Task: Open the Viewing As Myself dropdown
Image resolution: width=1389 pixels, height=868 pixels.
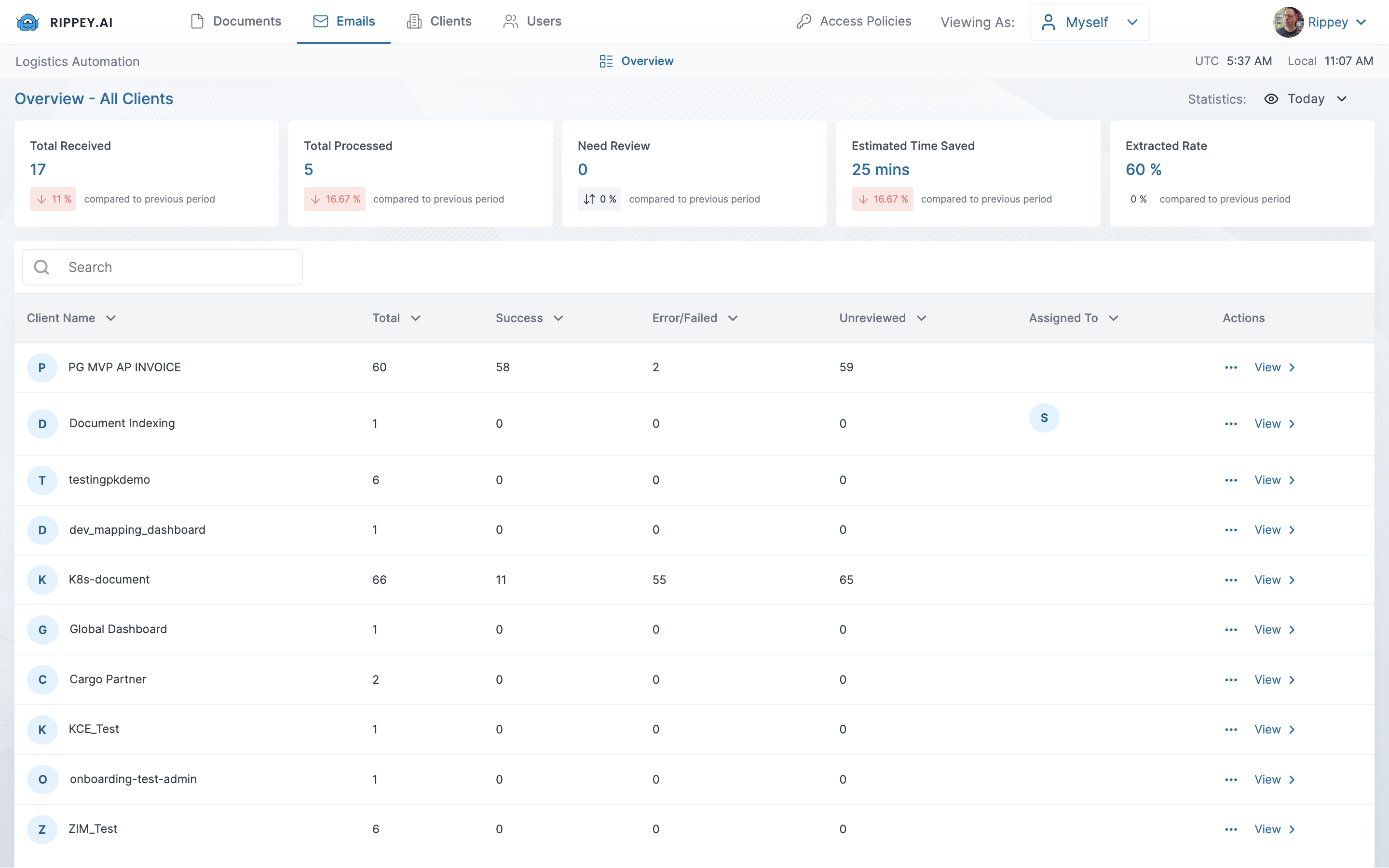Action: [1089, 22]
